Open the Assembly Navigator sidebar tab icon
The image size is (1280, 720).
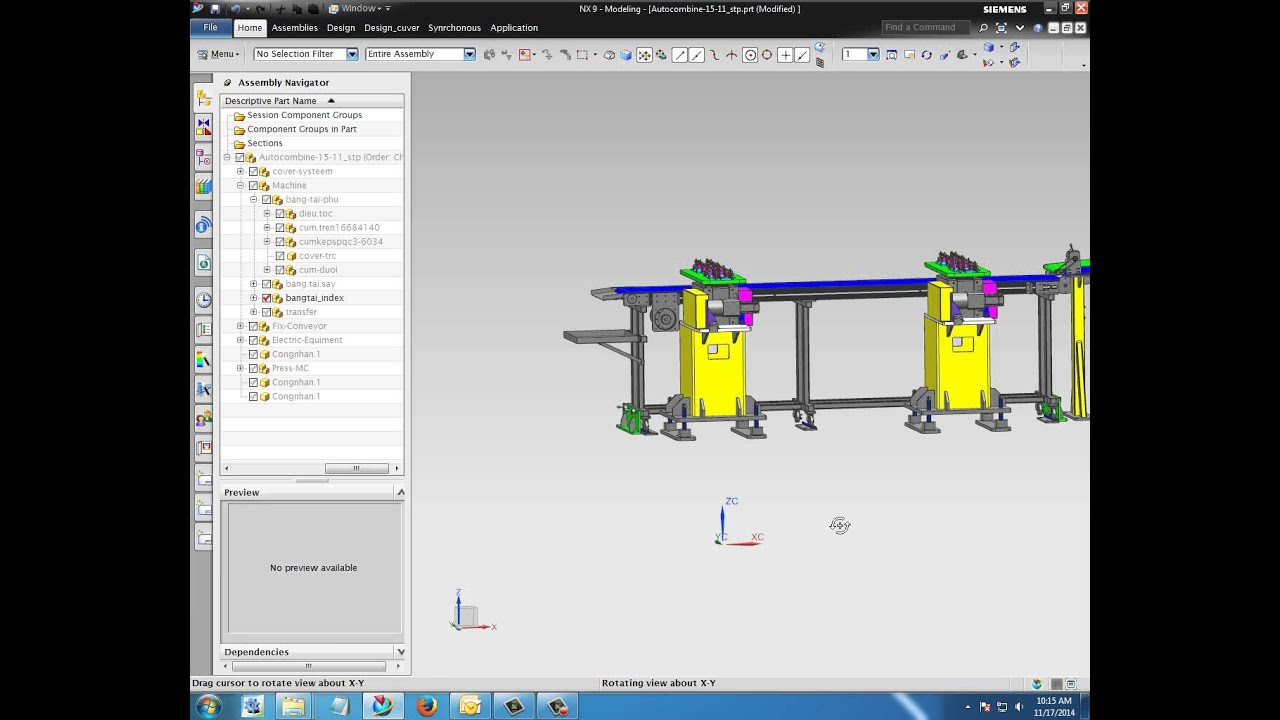point(204,99)
